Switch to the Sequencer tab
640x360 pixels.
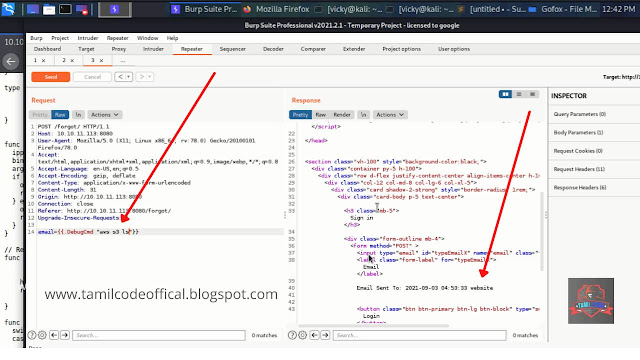[233, 49]
